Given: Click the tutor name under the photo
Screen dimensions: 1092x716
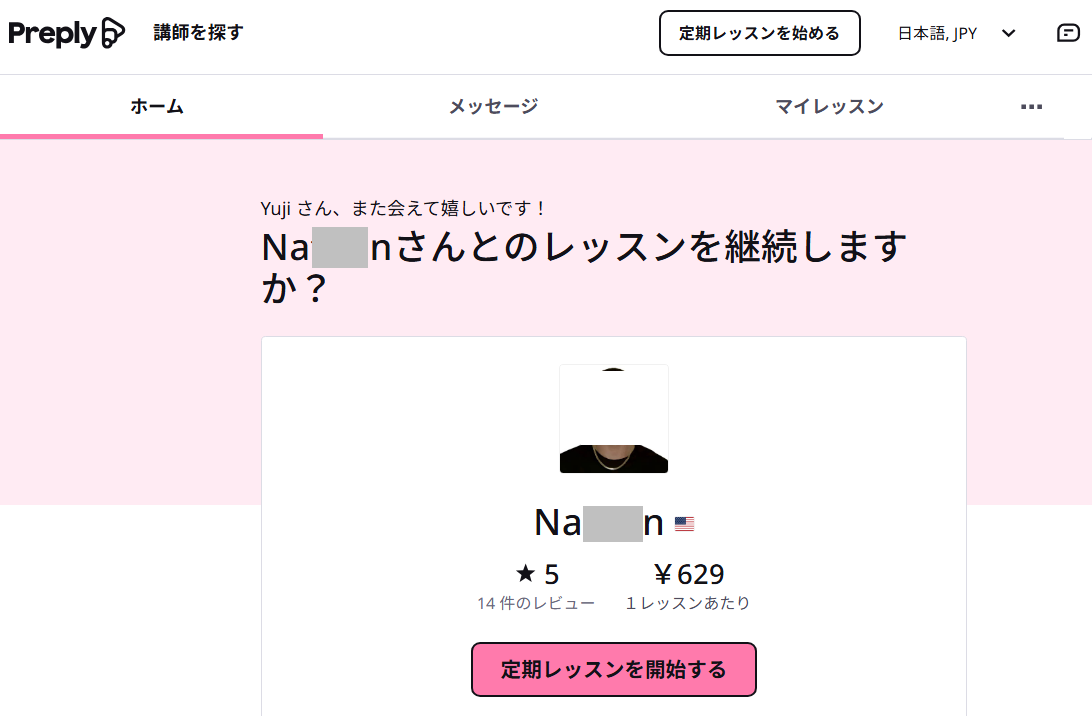Looking at the screenshot, I should click(598, 523).
